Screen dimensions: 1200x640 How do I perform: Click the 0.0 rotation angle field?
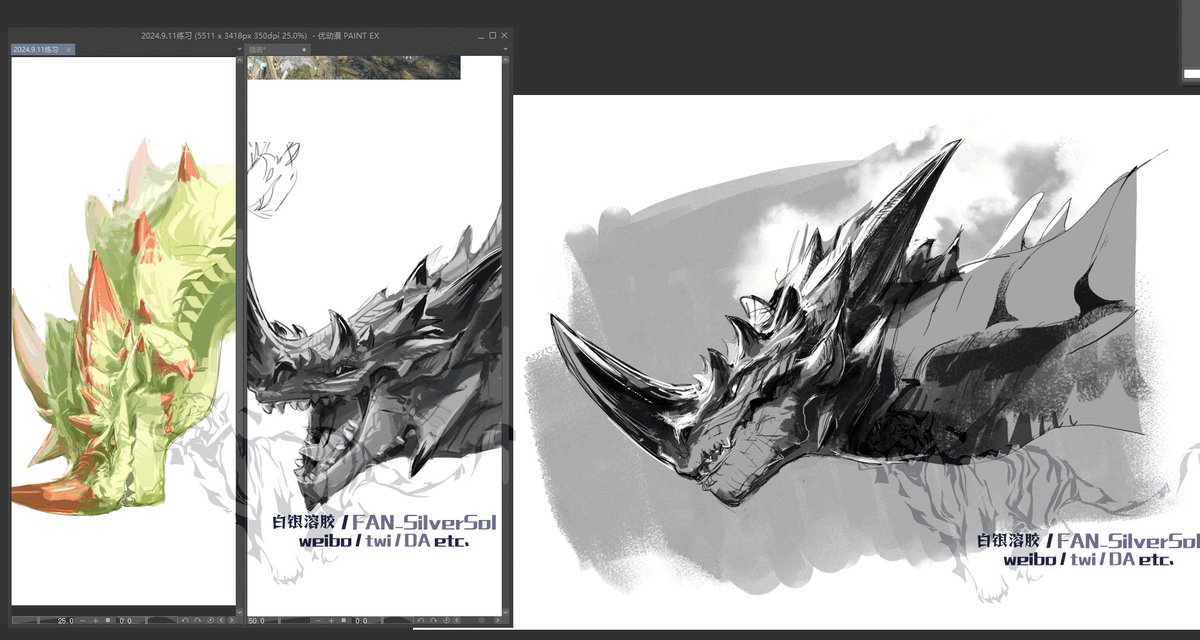click(126, 622)
